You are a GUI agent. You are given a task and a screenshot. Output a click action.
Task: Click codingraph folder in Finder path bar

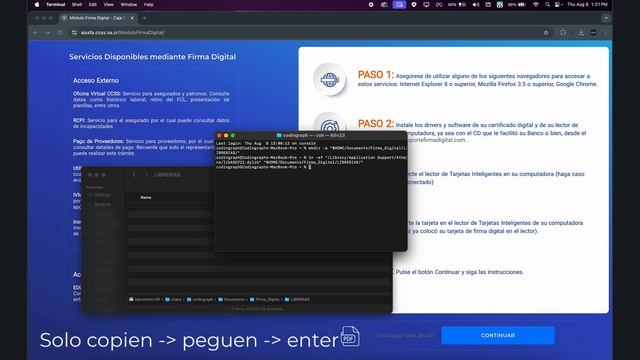(200, 300)
